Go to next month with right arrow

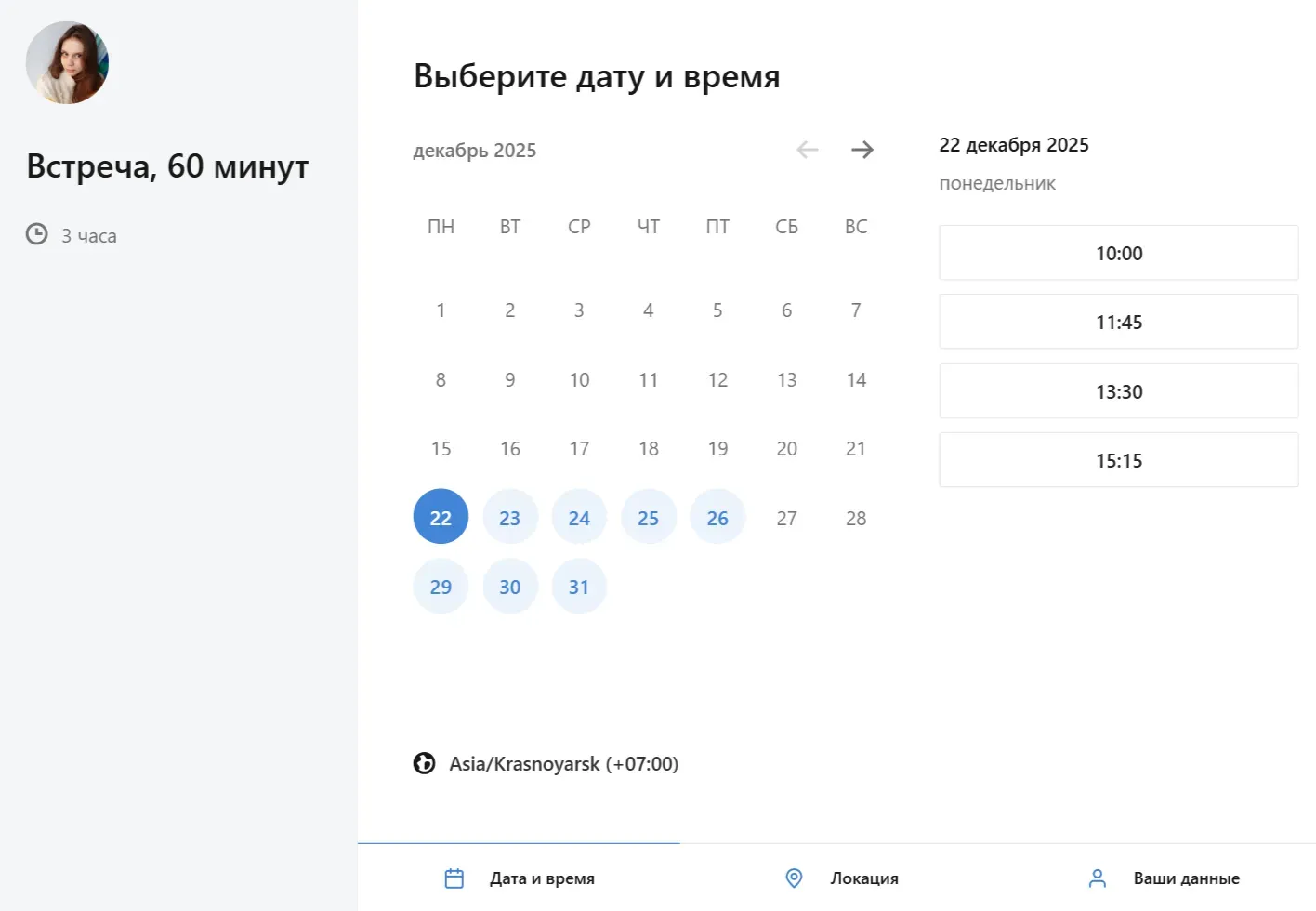point(862,150)
